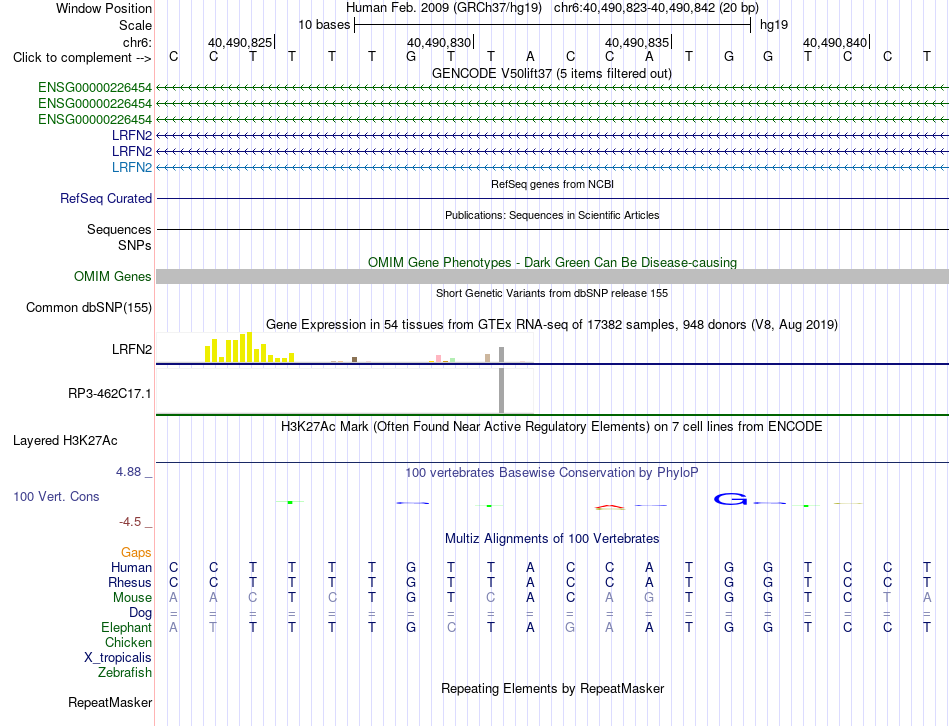Click the Publications Sequences black item line
The height and width of the screenshot is (726, 950).
click(552, 229)
